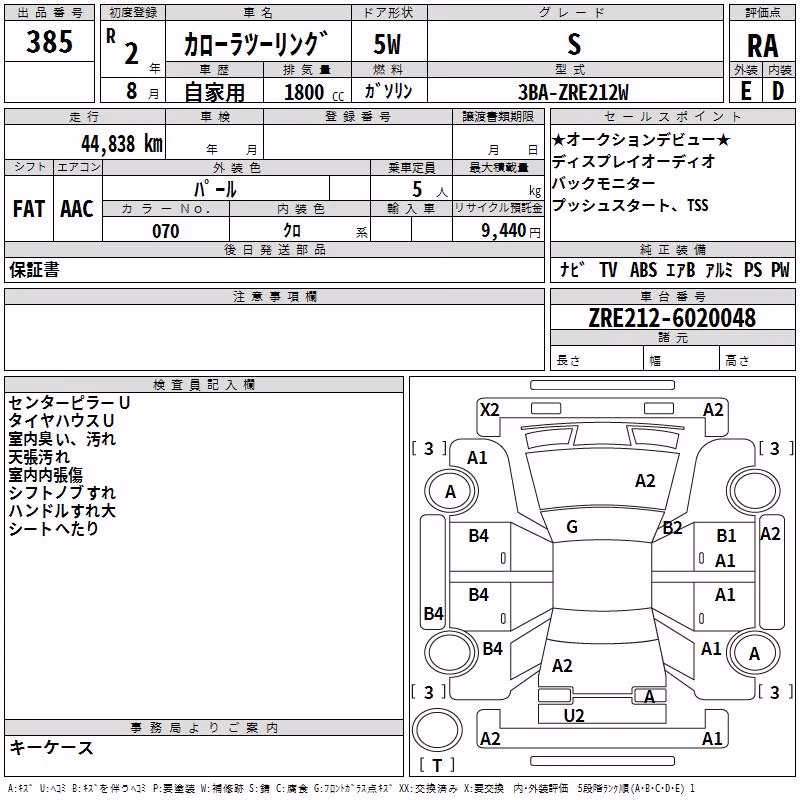
Task: Select inspector note シフトノブすれ
Action: [x=62, y=492]
